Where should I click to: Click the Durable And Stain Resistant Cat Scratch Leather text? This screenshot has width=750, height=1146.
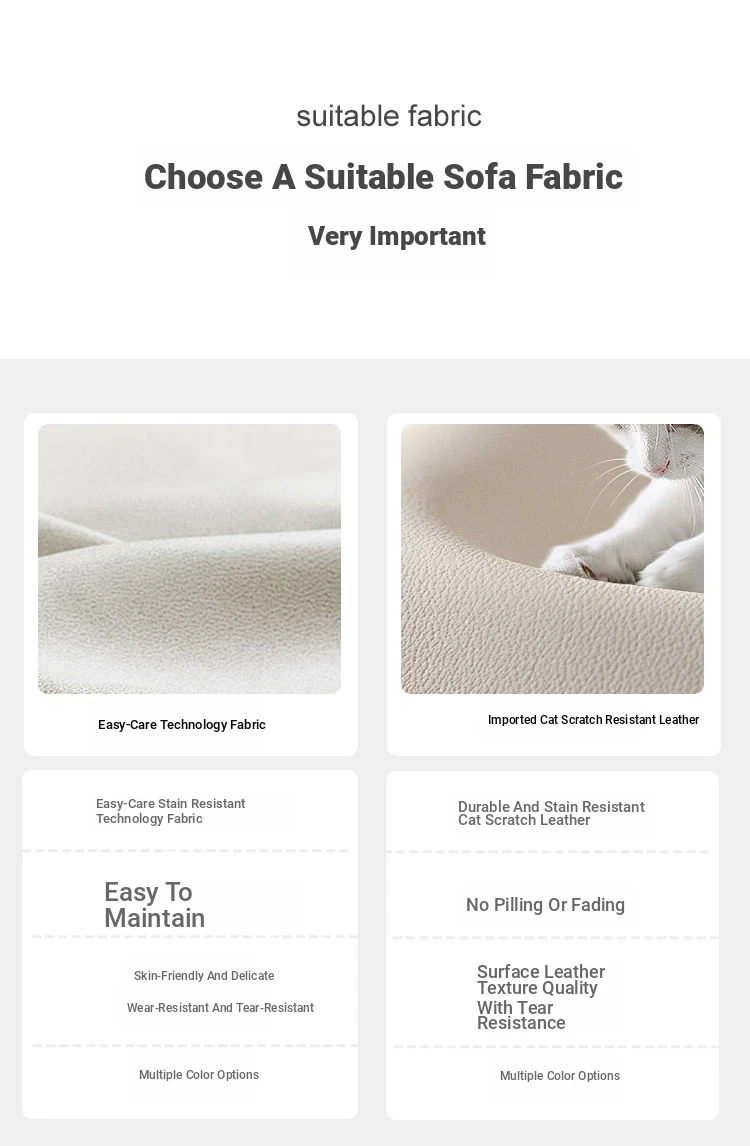point(551,813)
